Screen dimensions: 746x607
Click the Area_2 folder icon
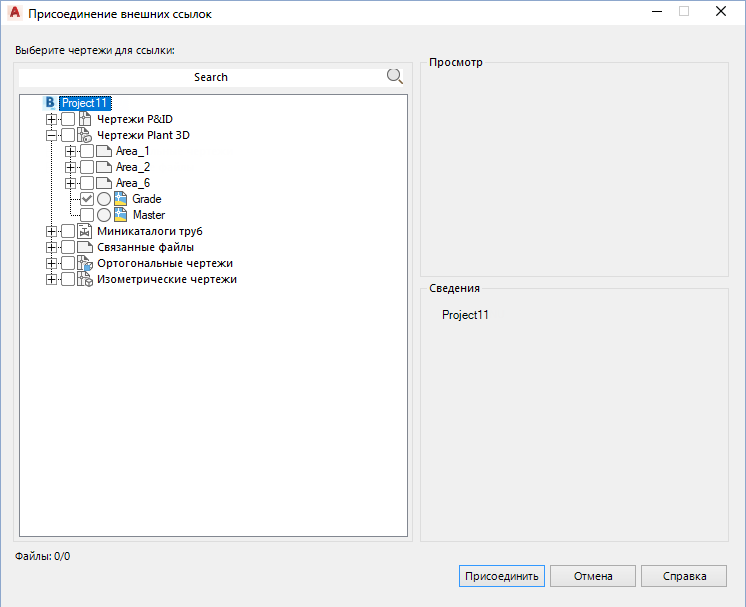104,167
